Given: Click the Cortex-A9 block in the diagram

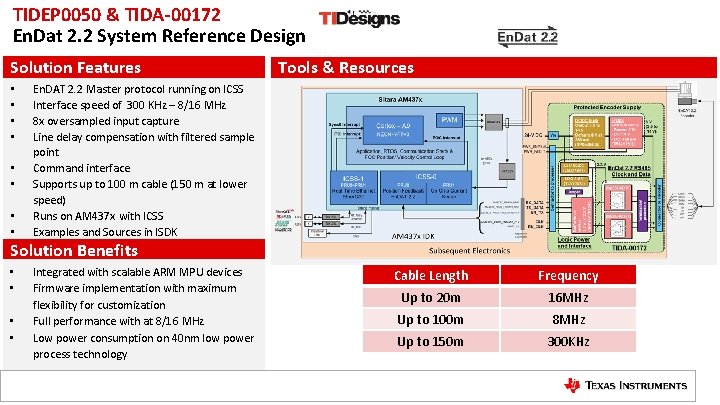Looking at the screenshot, I should pyautogui.click(x=393, y=130).
